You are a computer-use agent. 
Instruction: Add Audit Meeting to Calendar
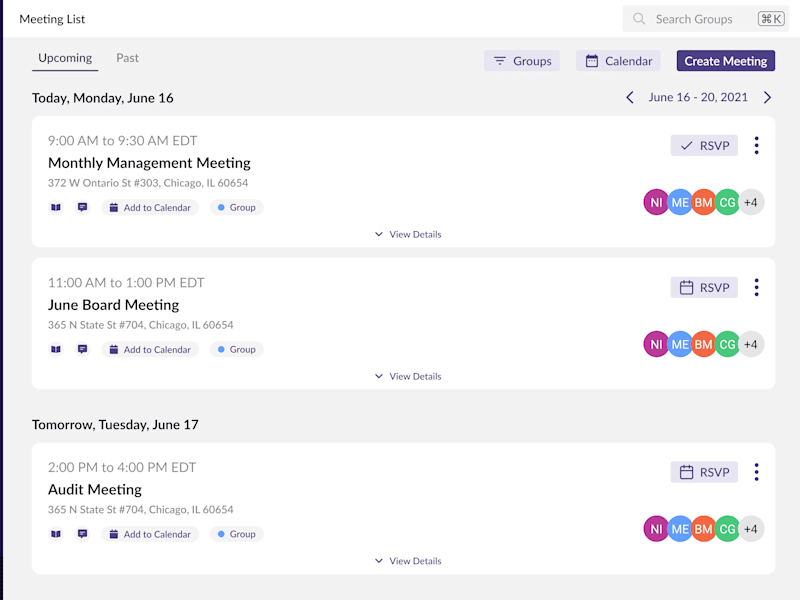pos(150,534)
